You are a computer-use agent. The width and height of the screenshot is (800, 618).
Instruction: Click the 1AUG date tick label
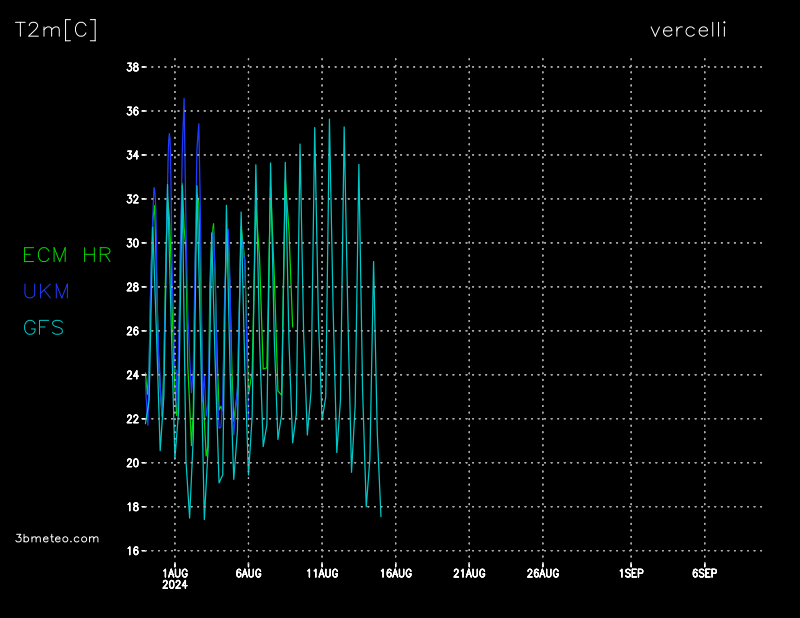(175, 573)
